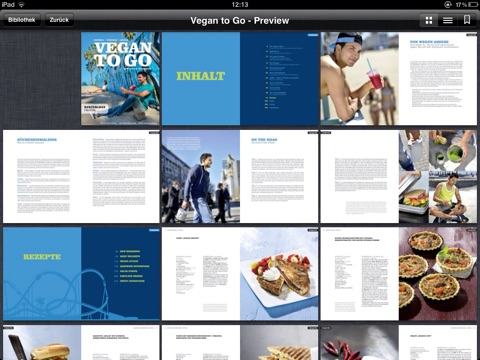This screenshot has width=480, height=360.
Task: Open the spread with man holding red smoothie
Action: coord(399,79)
